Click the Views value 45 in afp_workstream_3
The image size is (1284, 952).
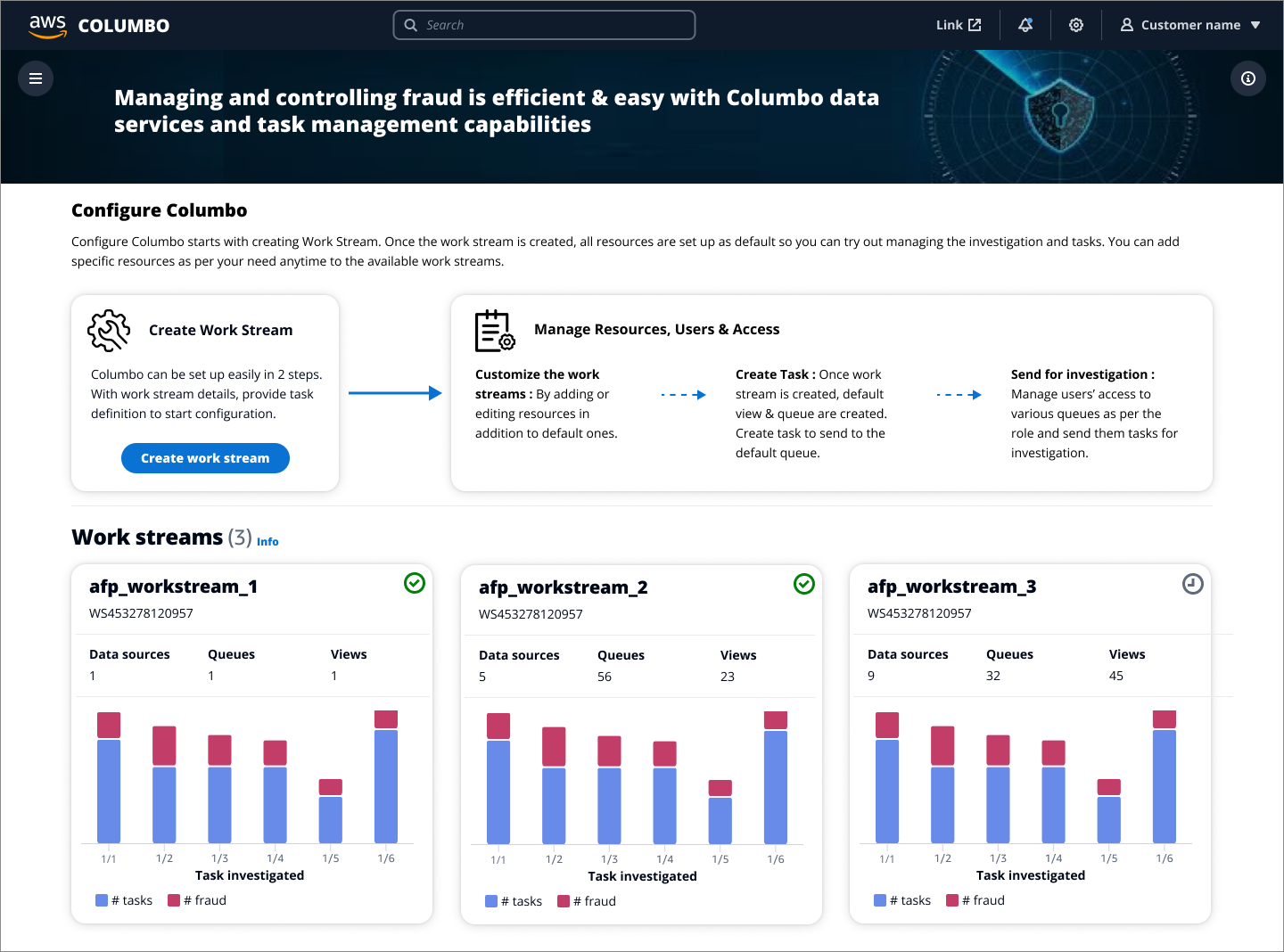point(1116,676)
